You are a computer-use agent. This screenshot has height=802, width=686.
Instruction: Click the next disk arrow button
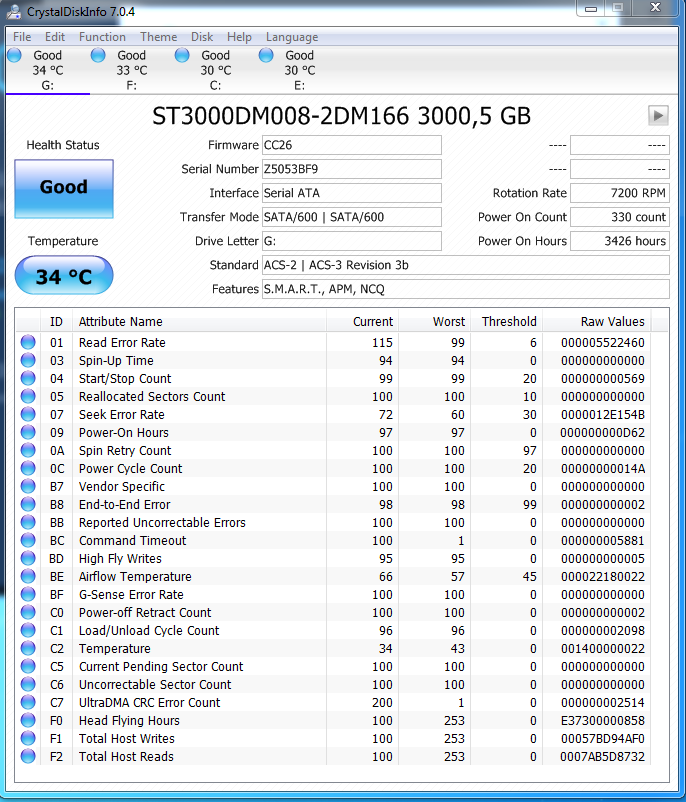[657, 115]
